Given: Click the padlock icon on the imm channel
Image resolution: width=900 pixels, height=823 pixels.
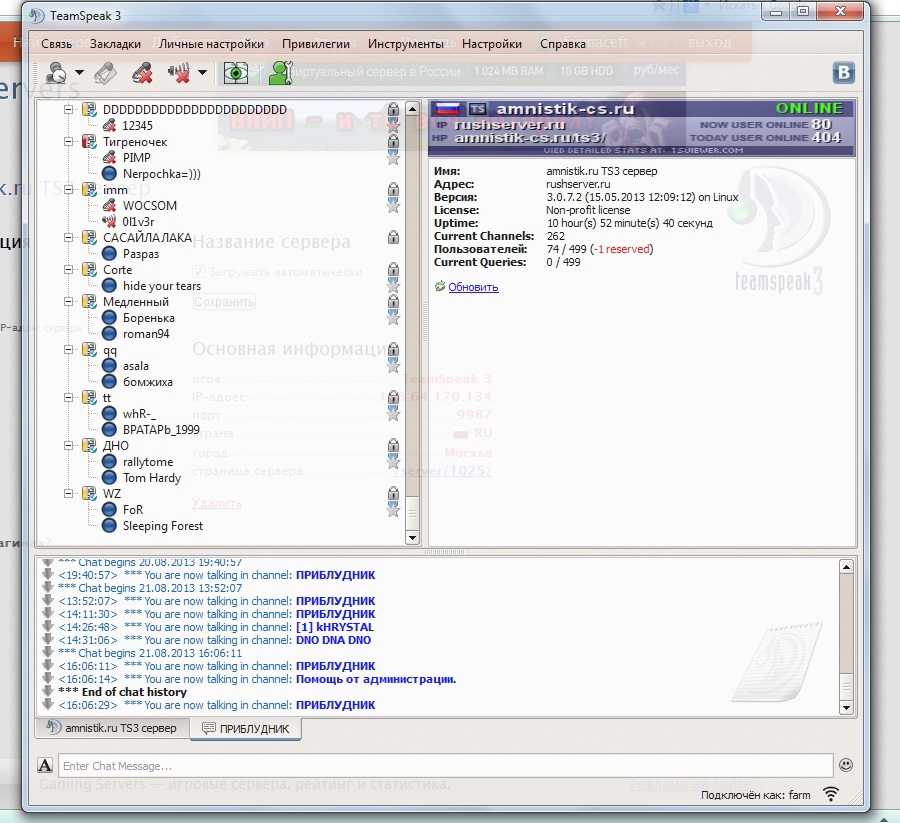Looking at the screenshot, I should click(x=393, y=190).
